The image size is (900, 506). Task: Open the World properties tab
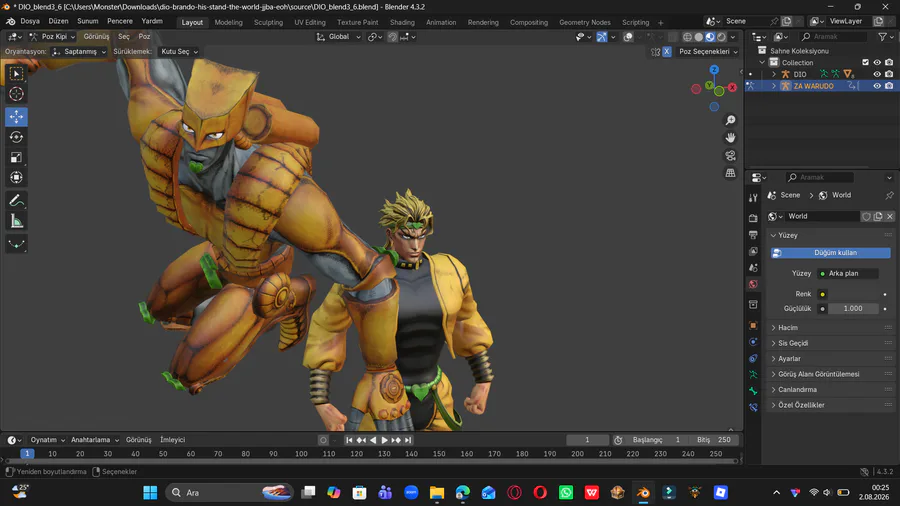point(753,285)
